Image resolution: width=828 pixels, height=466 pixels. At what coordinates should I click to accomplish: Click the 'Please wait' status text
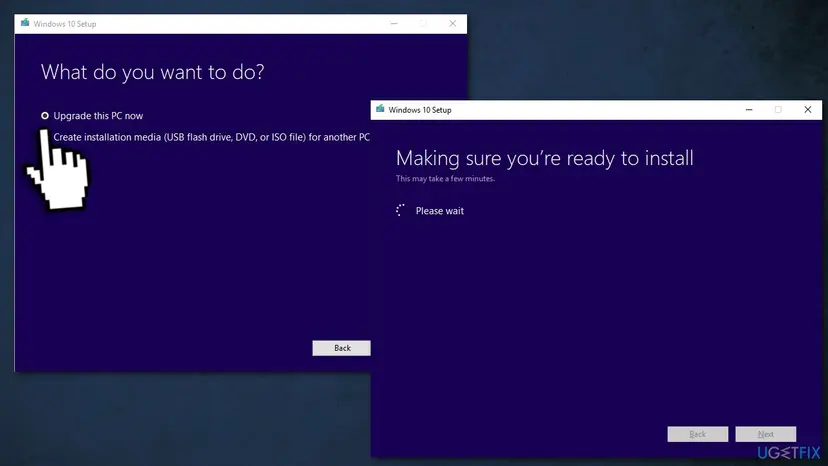(439, 211)
